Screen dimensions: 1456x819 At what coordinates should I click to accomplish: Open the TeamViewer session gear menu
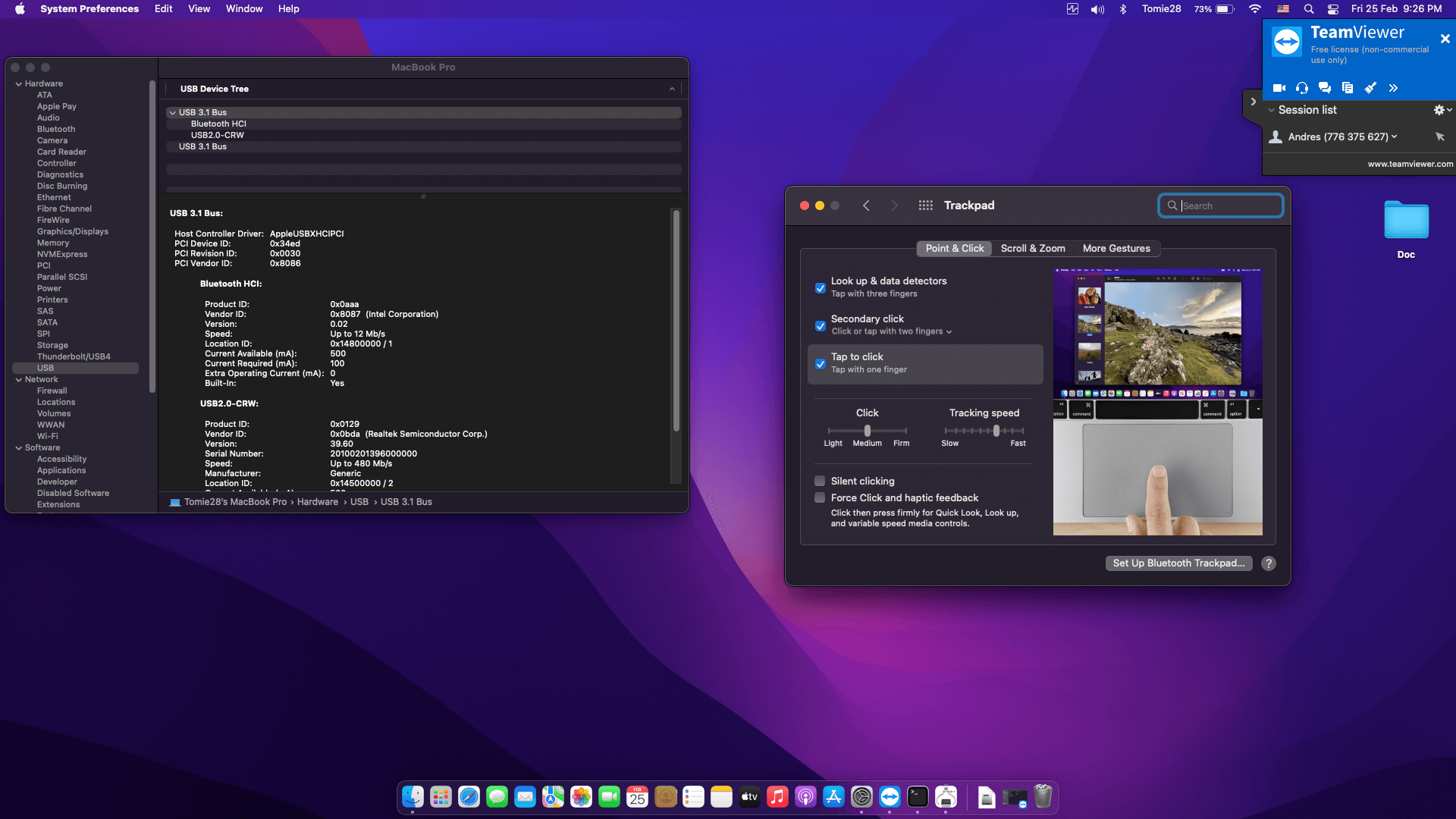1442,110
